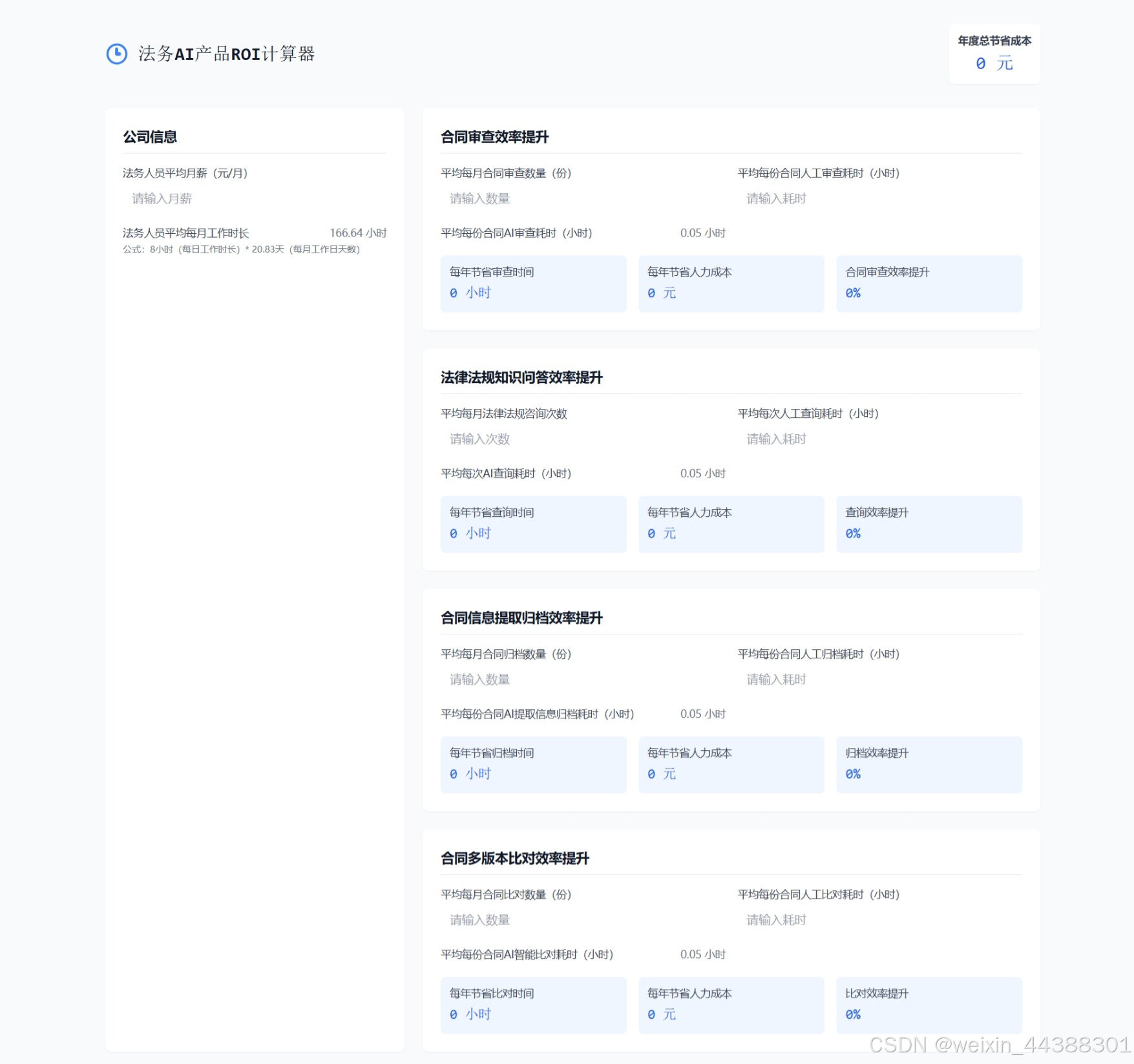Image resolution: width=1134 pixels, height=1064 pixels.
Task: Click the 归档效率提升 0% result card
Action: pos(929,764)
